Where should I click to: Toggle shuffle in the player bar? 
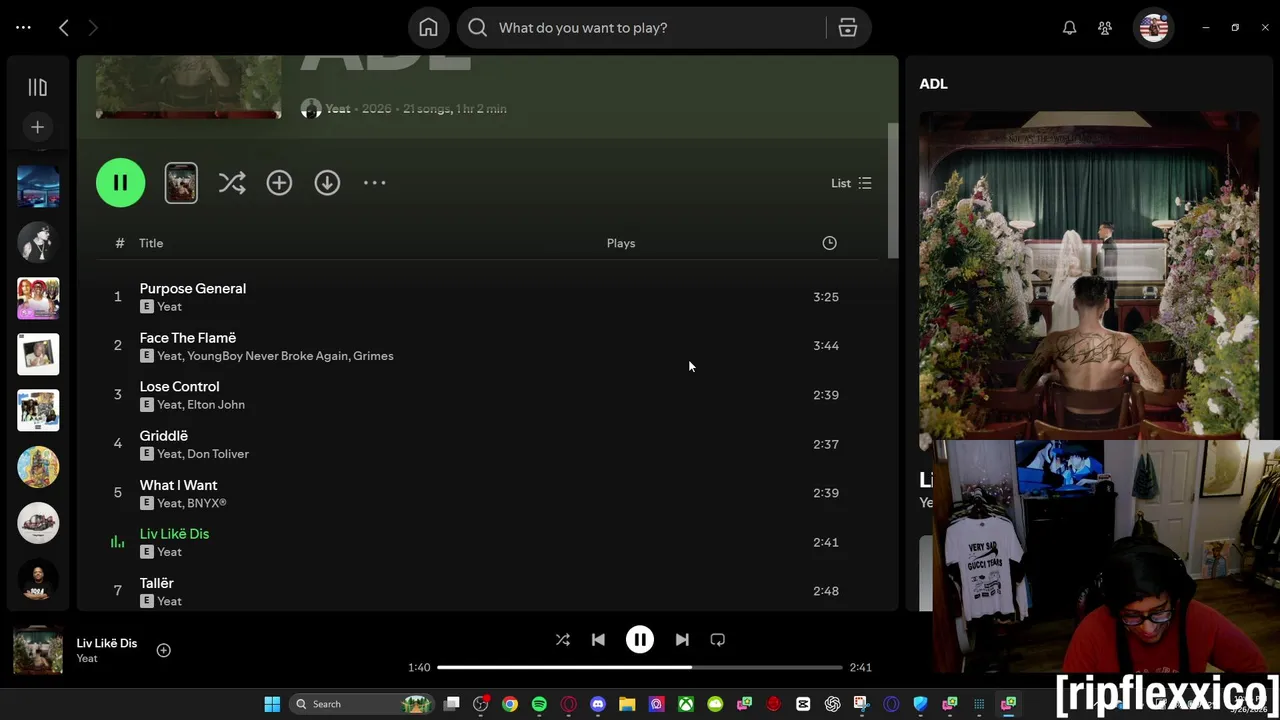pos(563,640)
